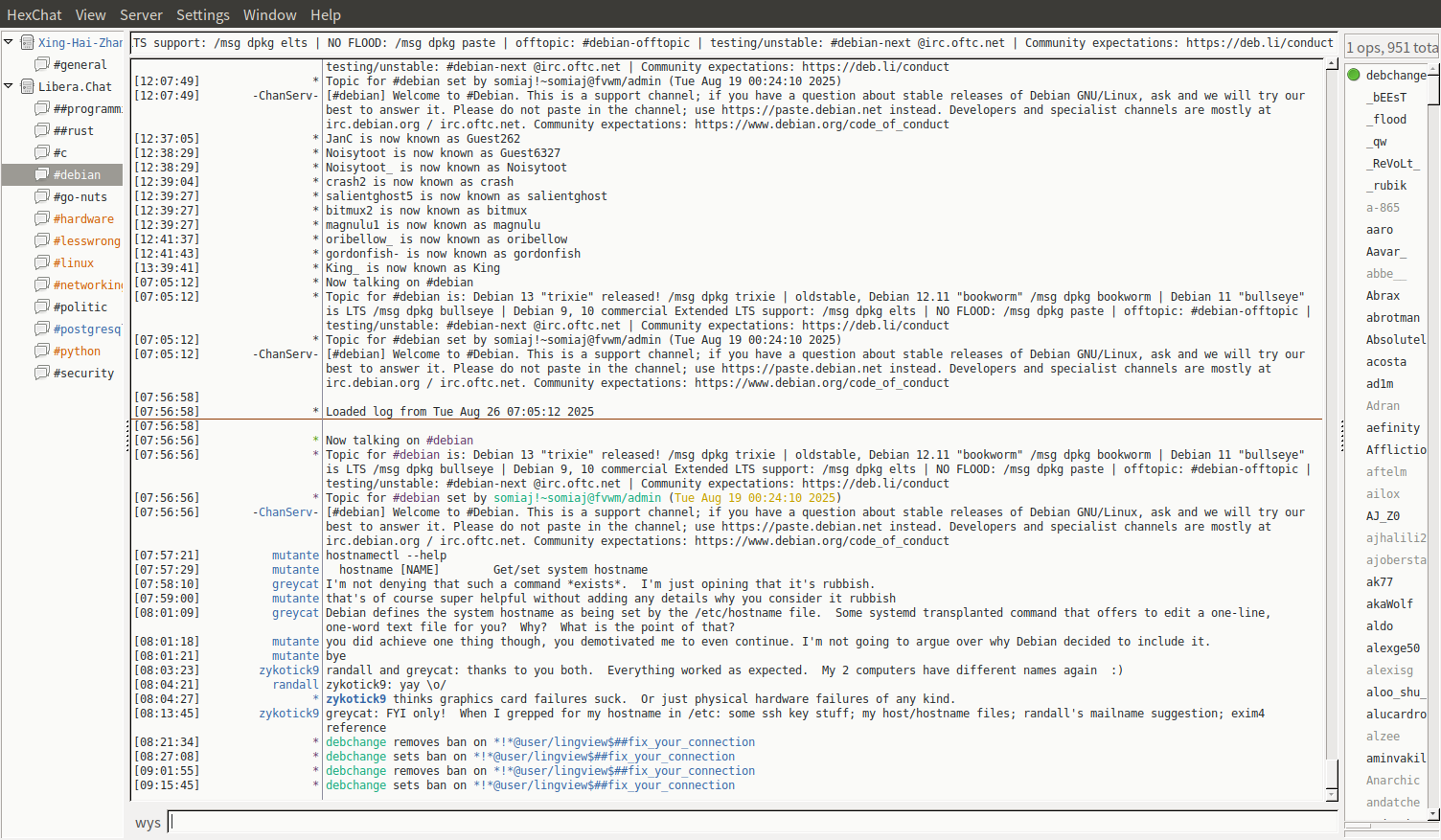Select user _flood in the user list
Viewport: 1441px width, 840px height.
(1386, 119)
